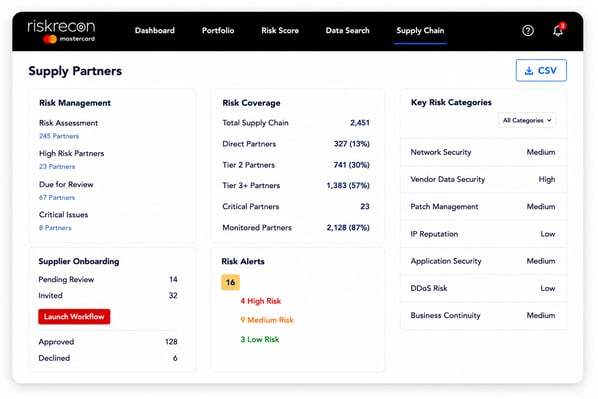This screenshot has height=399, width=598.
Task: Open the 245 Partners link
Action: pos(59,136)
